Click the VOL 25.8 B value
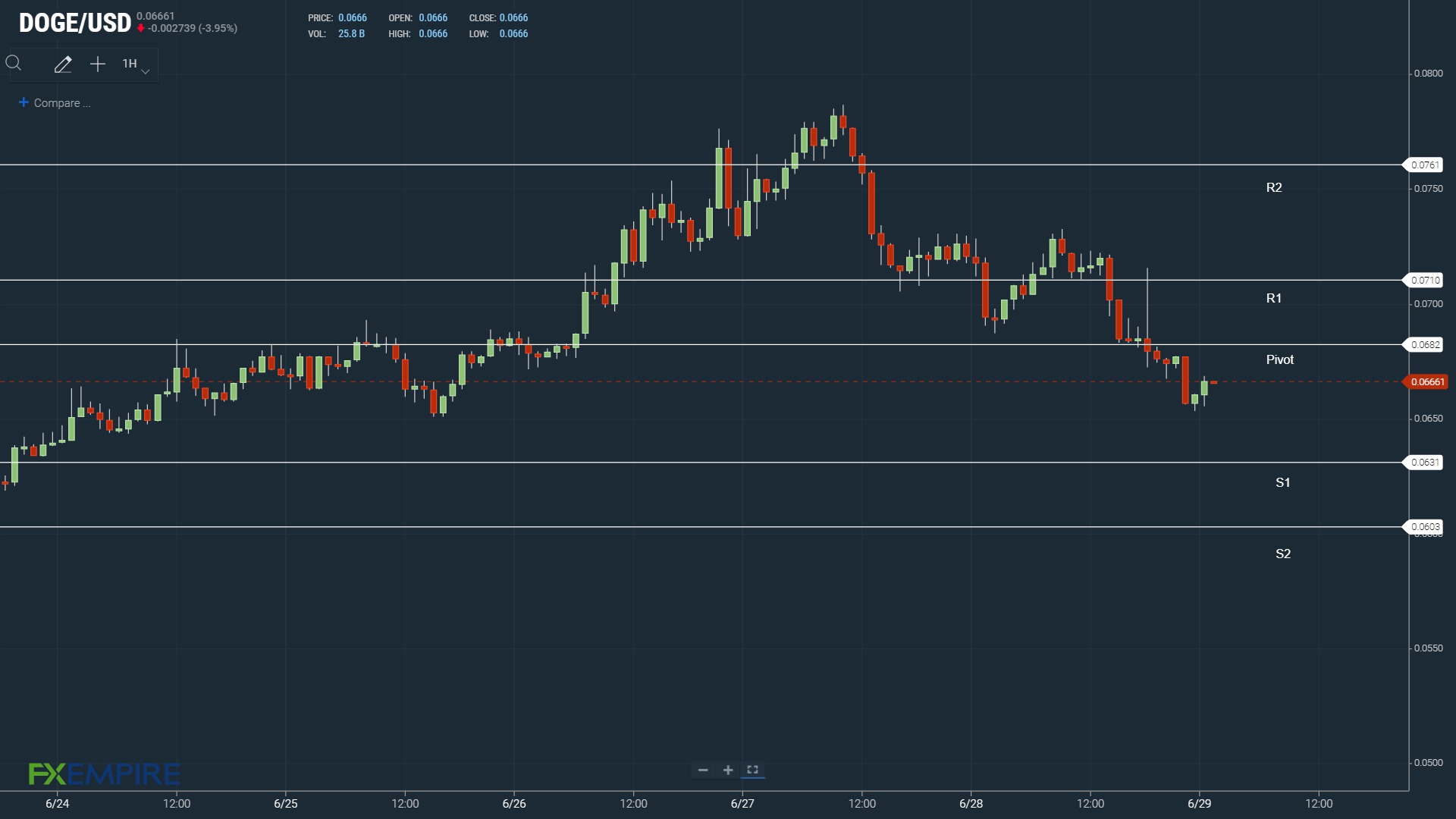The height and width of the screenshot is (819, 1456). pyautogui.click(x=351, y=34)
